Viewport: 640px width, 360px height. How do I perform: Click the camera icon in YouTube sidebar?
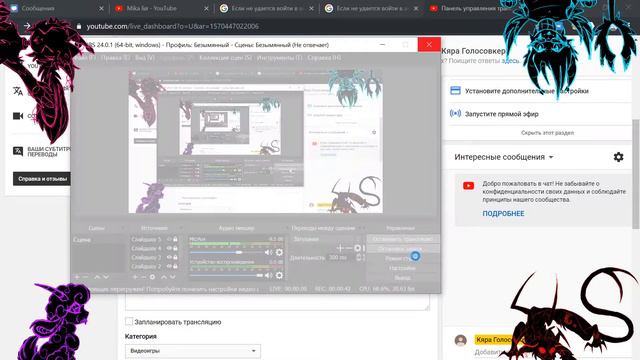coord(18,116)
